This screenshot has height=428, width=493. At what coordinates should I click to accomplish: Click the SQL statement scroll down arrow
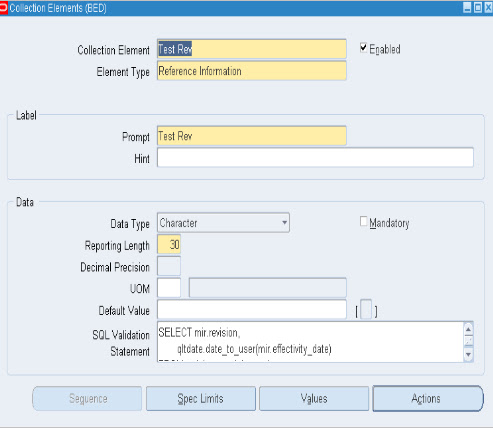click(468, 354)
